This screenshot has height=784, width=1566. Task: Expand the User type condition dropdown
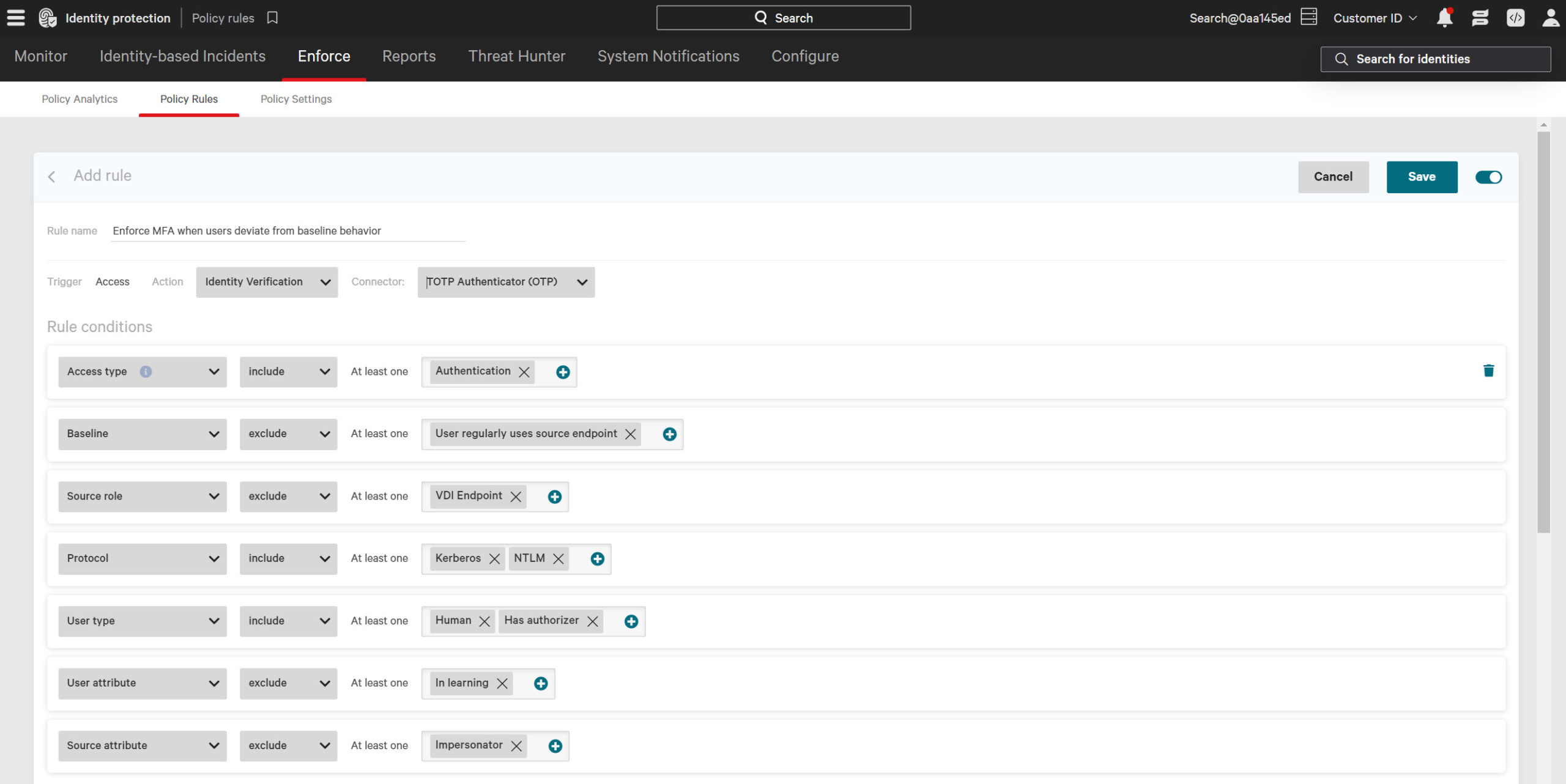coord(143,621)
